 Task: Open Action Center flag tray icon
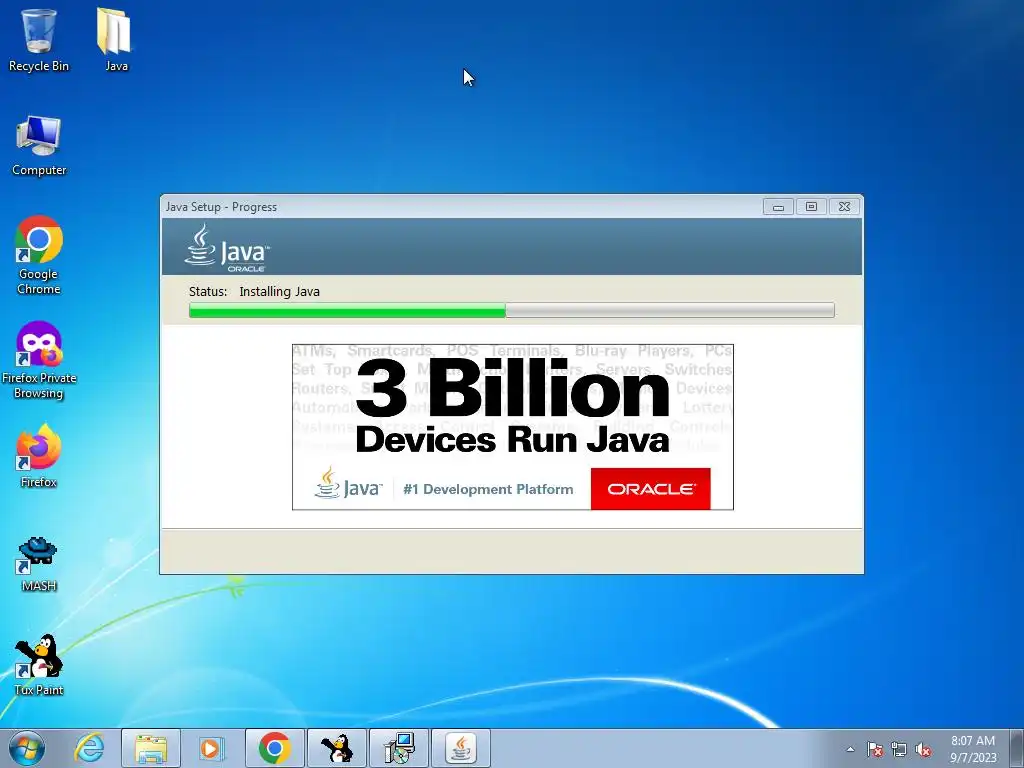pos(874,749)
